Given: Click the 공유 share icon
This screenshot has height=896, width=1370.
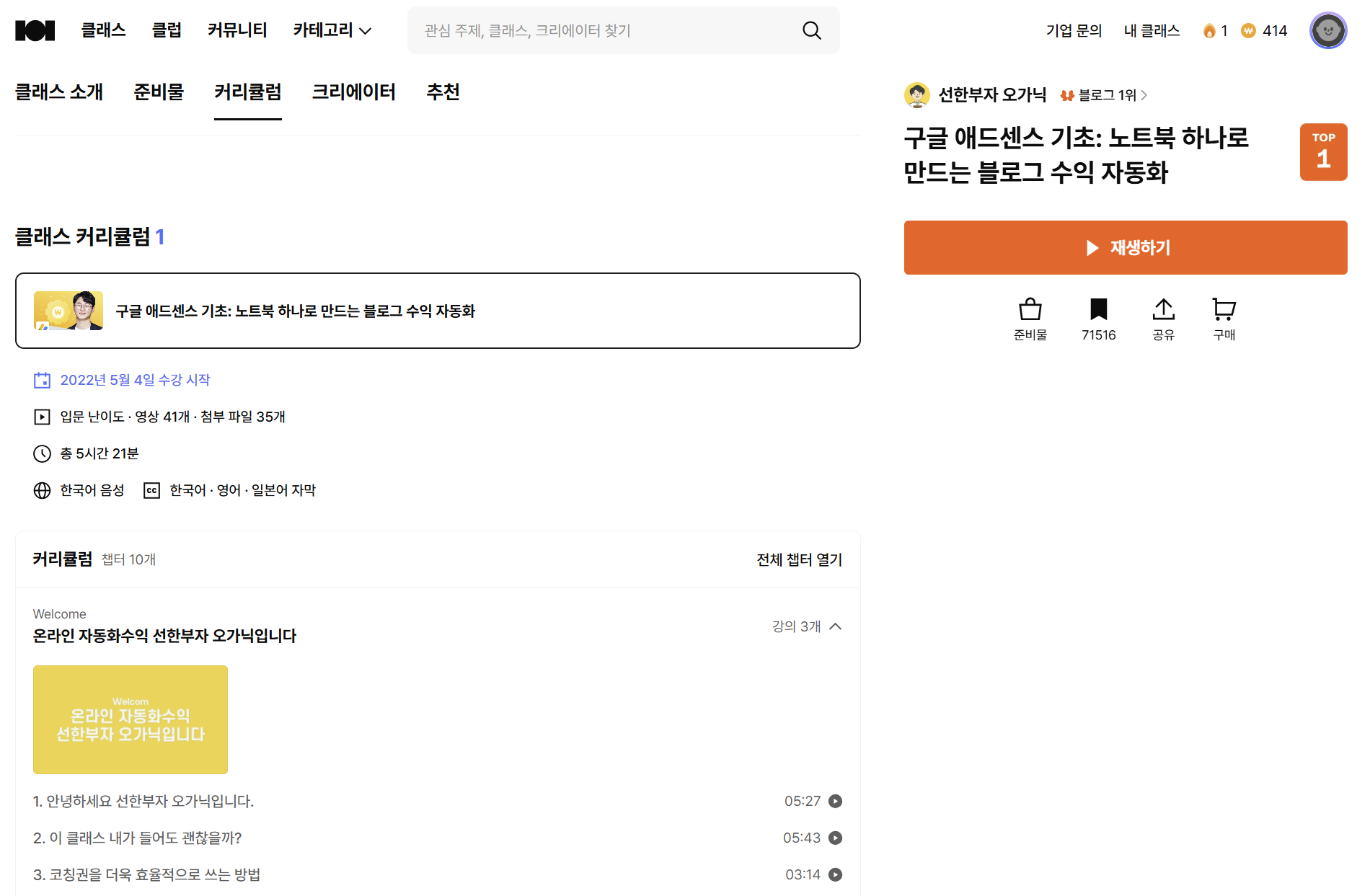Looking at the screenshot, I should coord(1163,309).
